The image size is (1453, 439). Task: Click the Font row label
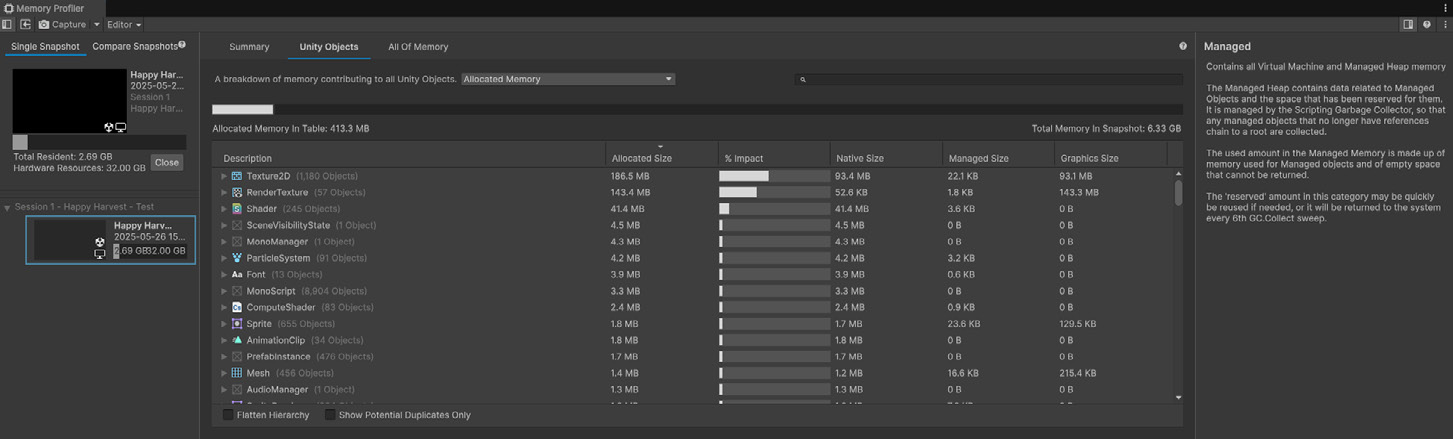pyautogui.click(x=256, y=274)
